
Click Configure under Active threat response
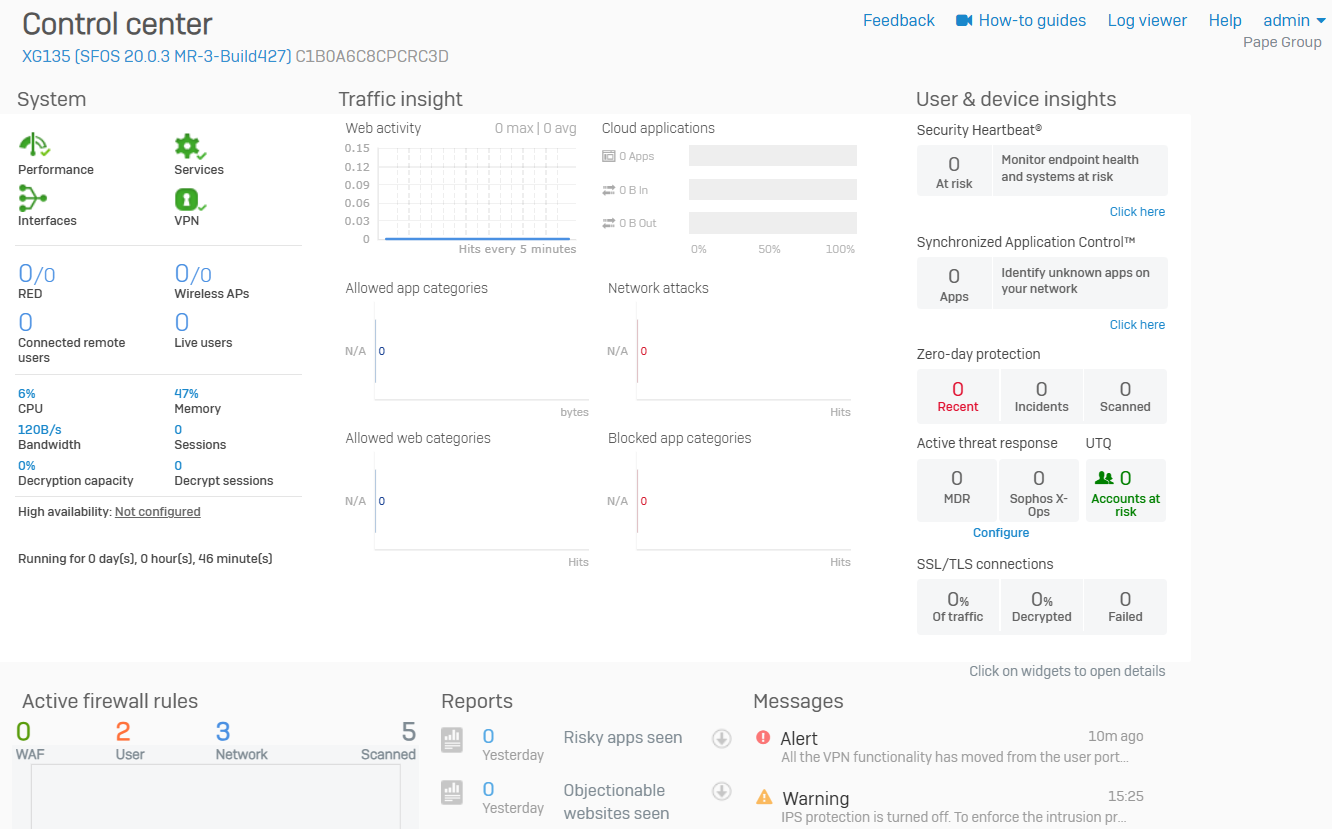[x=1000, y=533]
